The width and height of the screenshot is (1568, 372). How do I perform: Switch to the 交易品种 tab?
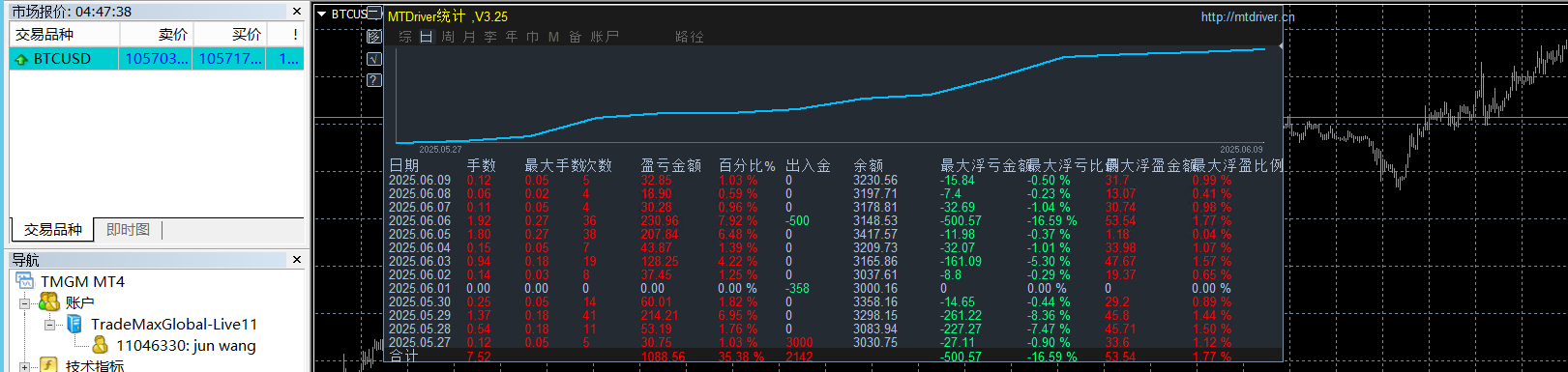(53, 229)
